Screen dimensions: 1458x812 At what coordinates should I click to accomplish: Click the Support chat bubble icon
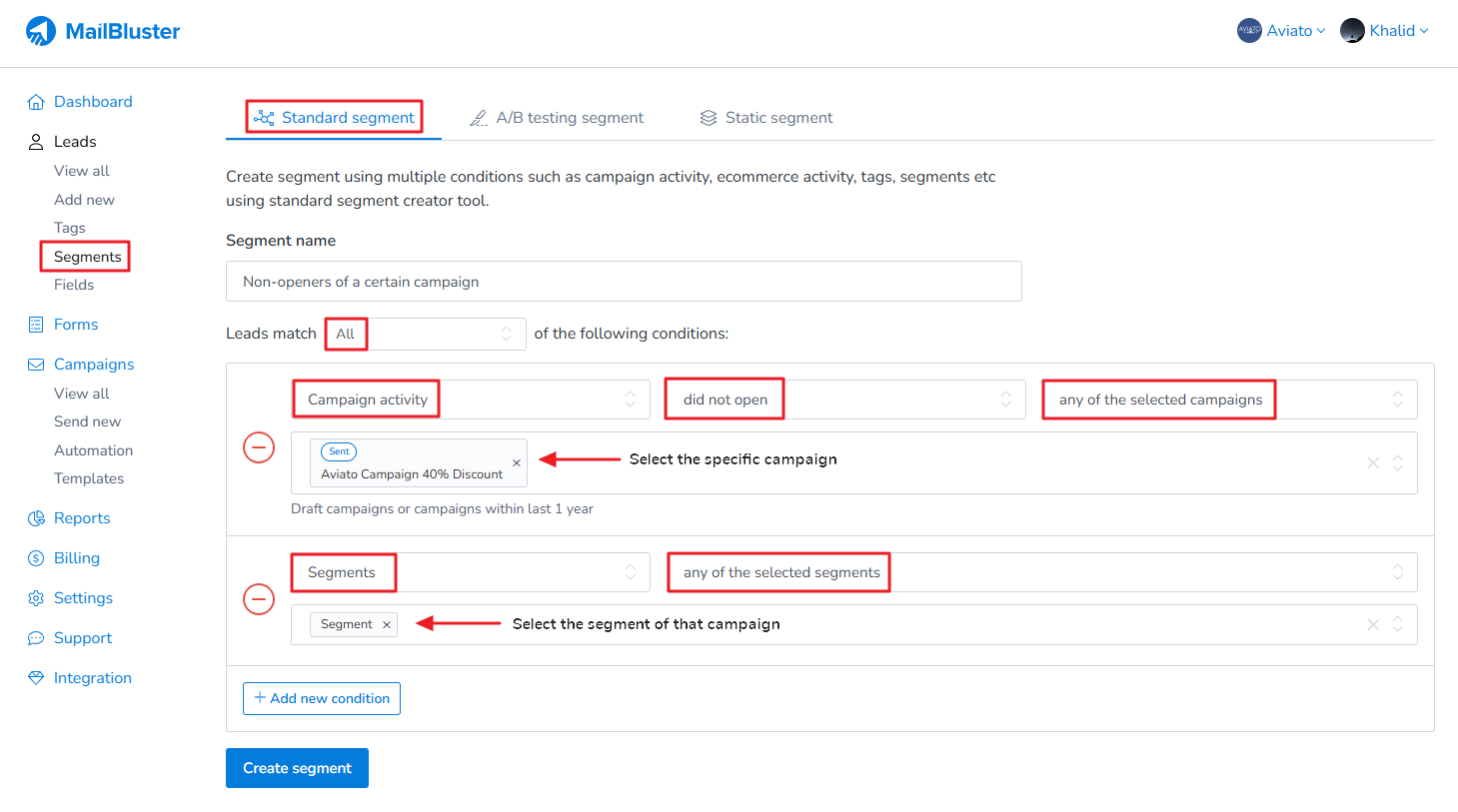tap(36, 638)
